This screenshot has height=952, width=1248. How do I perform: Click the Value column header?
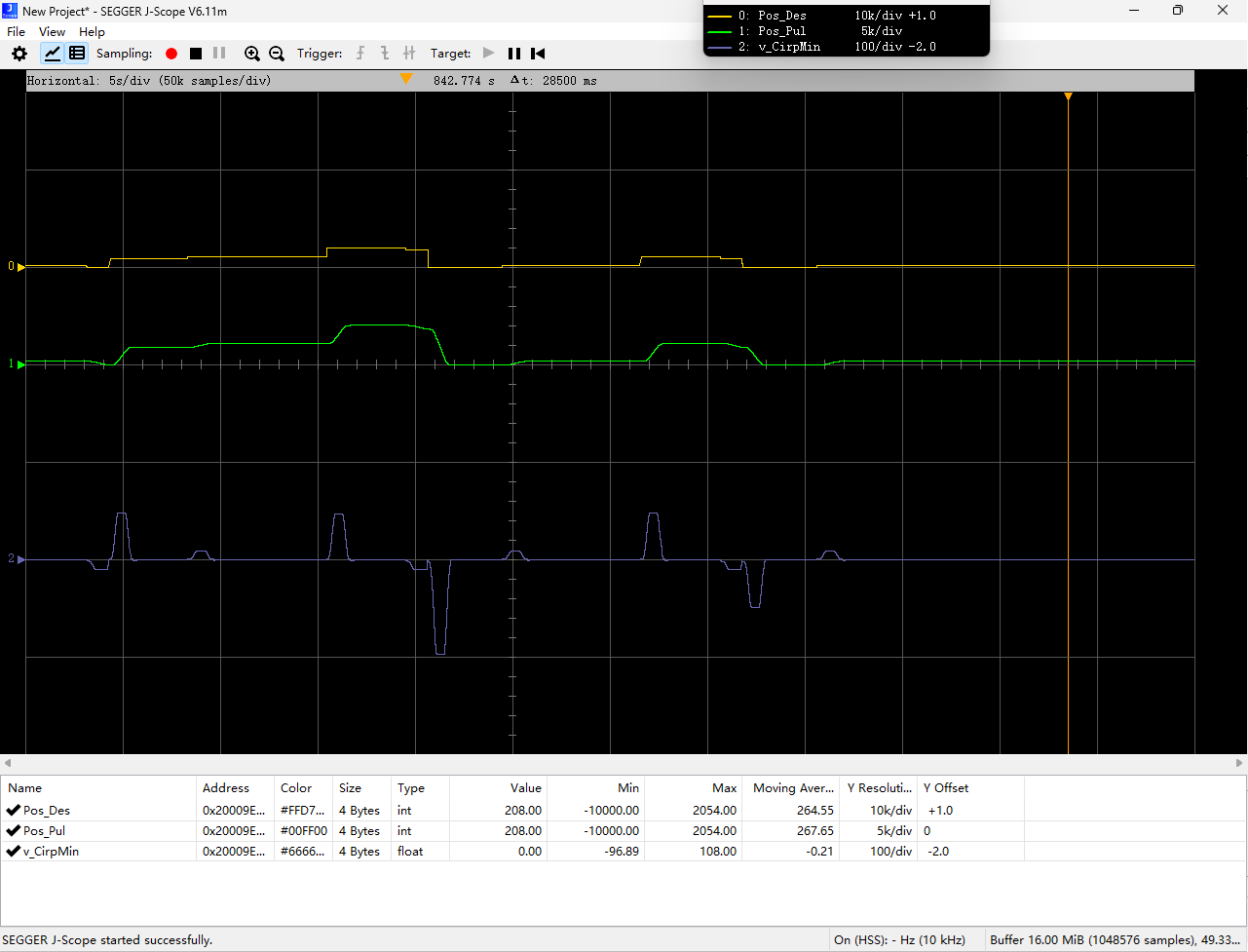498,788
